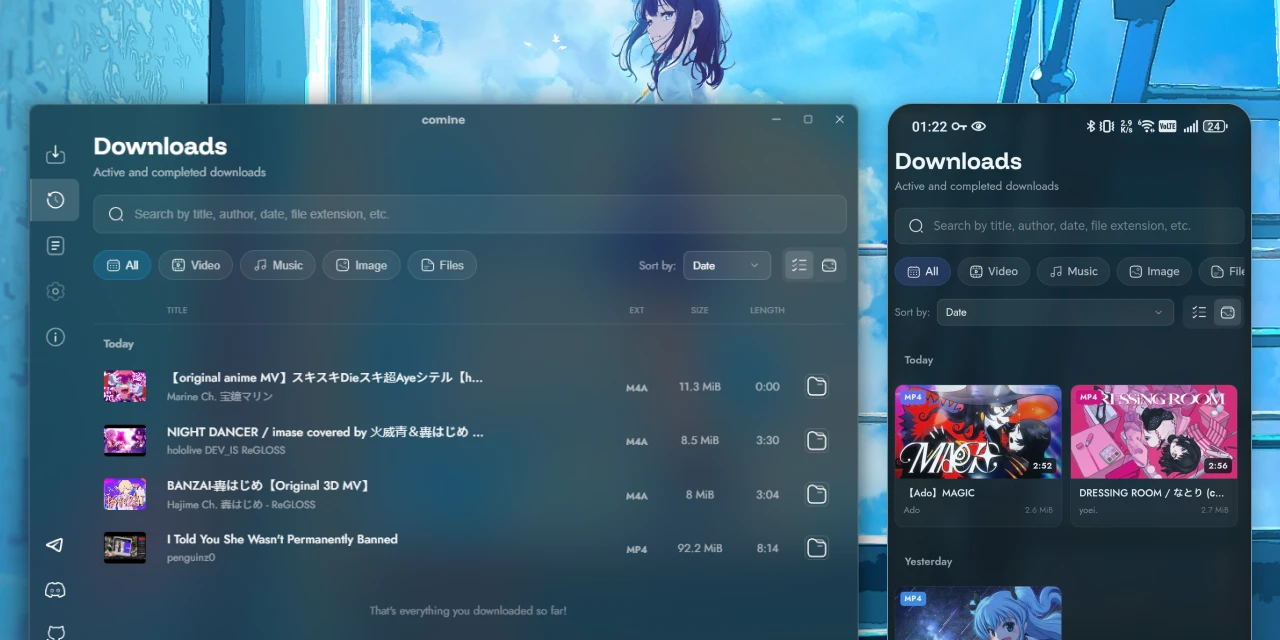Open folder for the BANZAI download row
Screen dimensions: 1280x640
click(817, 494)
